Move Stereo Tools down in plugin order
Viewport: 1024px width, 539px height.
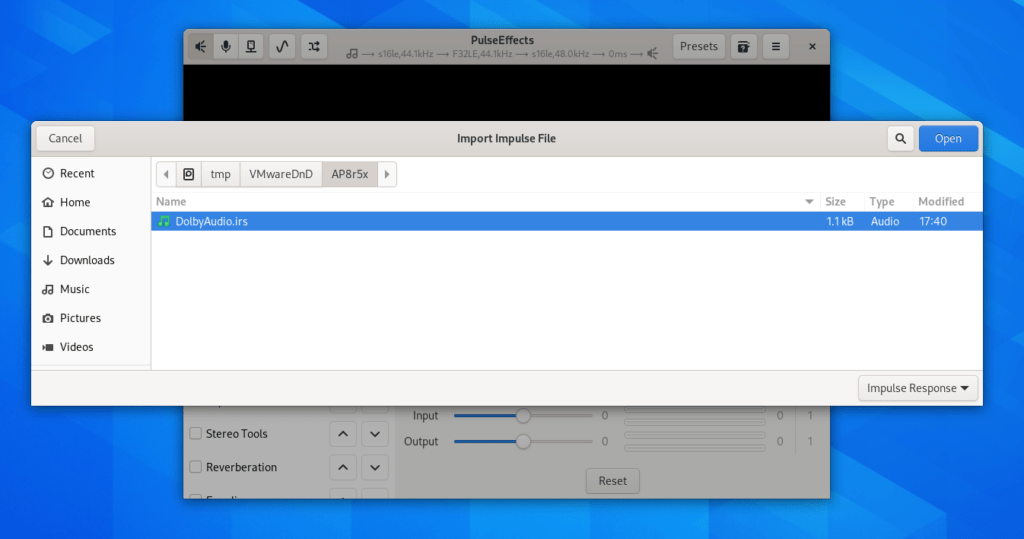click(x=375, y=434)
